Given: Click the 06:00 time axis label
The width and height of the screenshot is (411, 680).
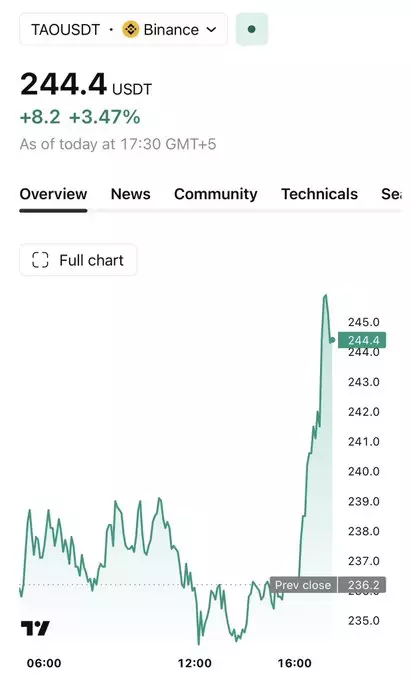Looking at the screenshot, I should (44, 663).
